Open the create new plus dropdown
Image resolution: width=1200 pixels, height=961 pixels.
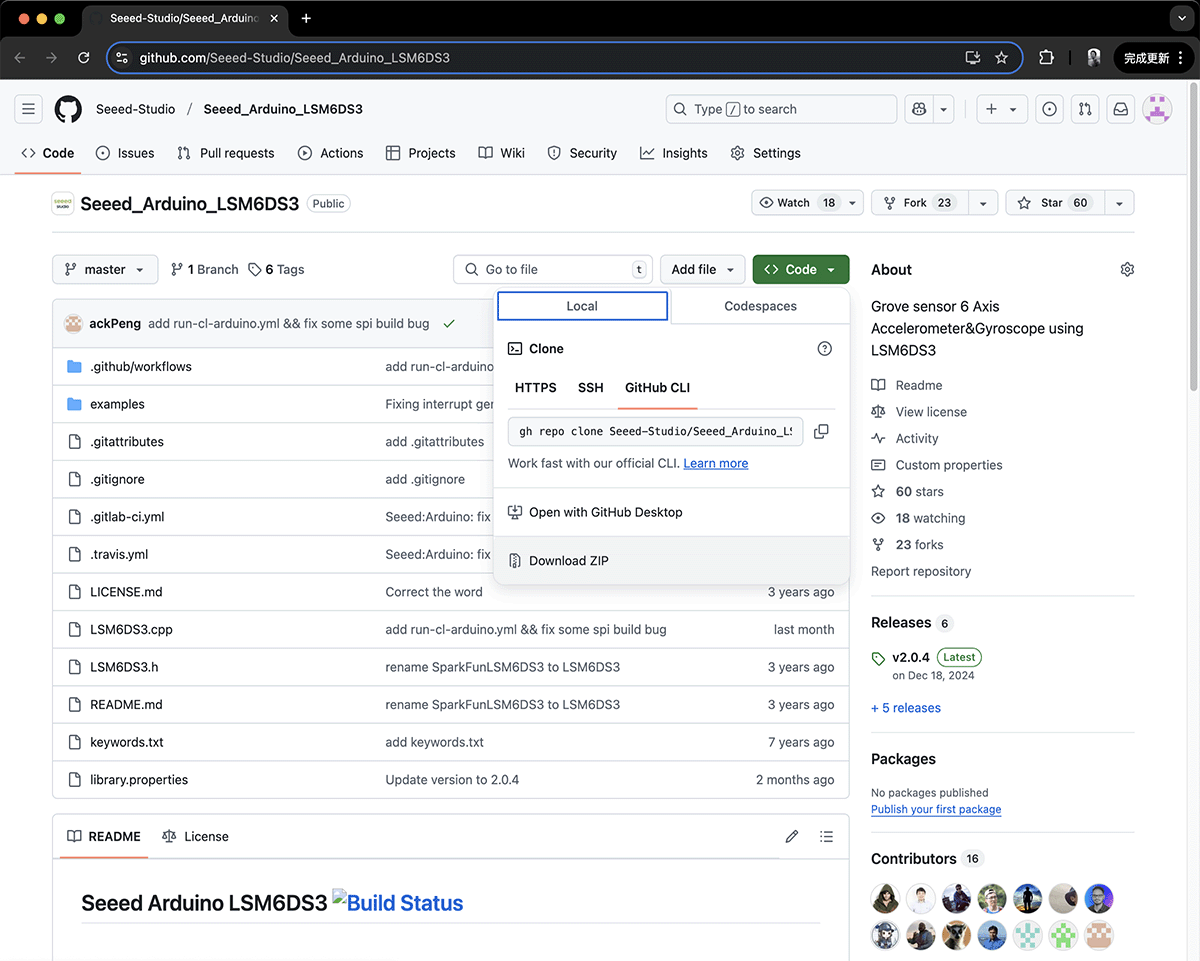point(1001,109)
